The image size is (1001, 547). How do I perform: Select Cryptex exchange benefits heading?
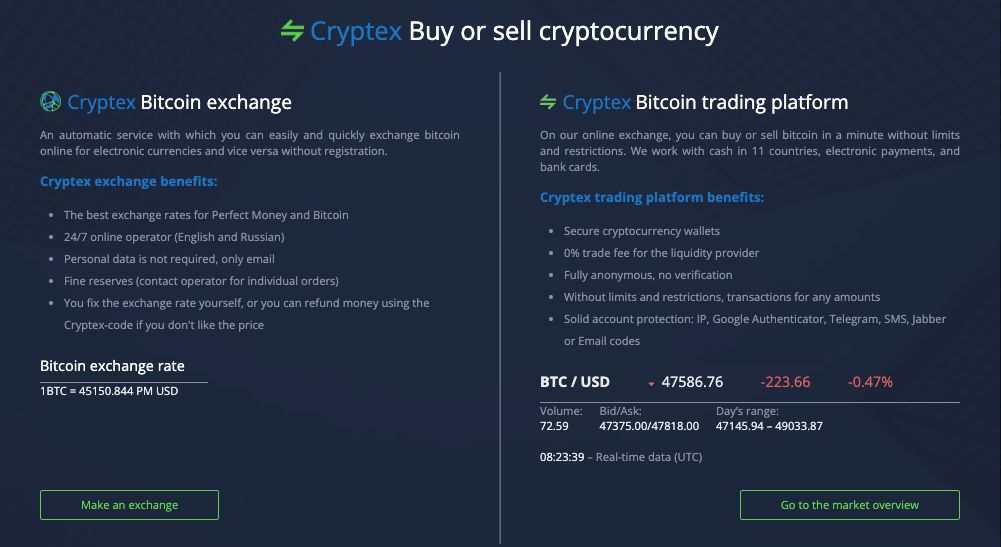[128, 181]
